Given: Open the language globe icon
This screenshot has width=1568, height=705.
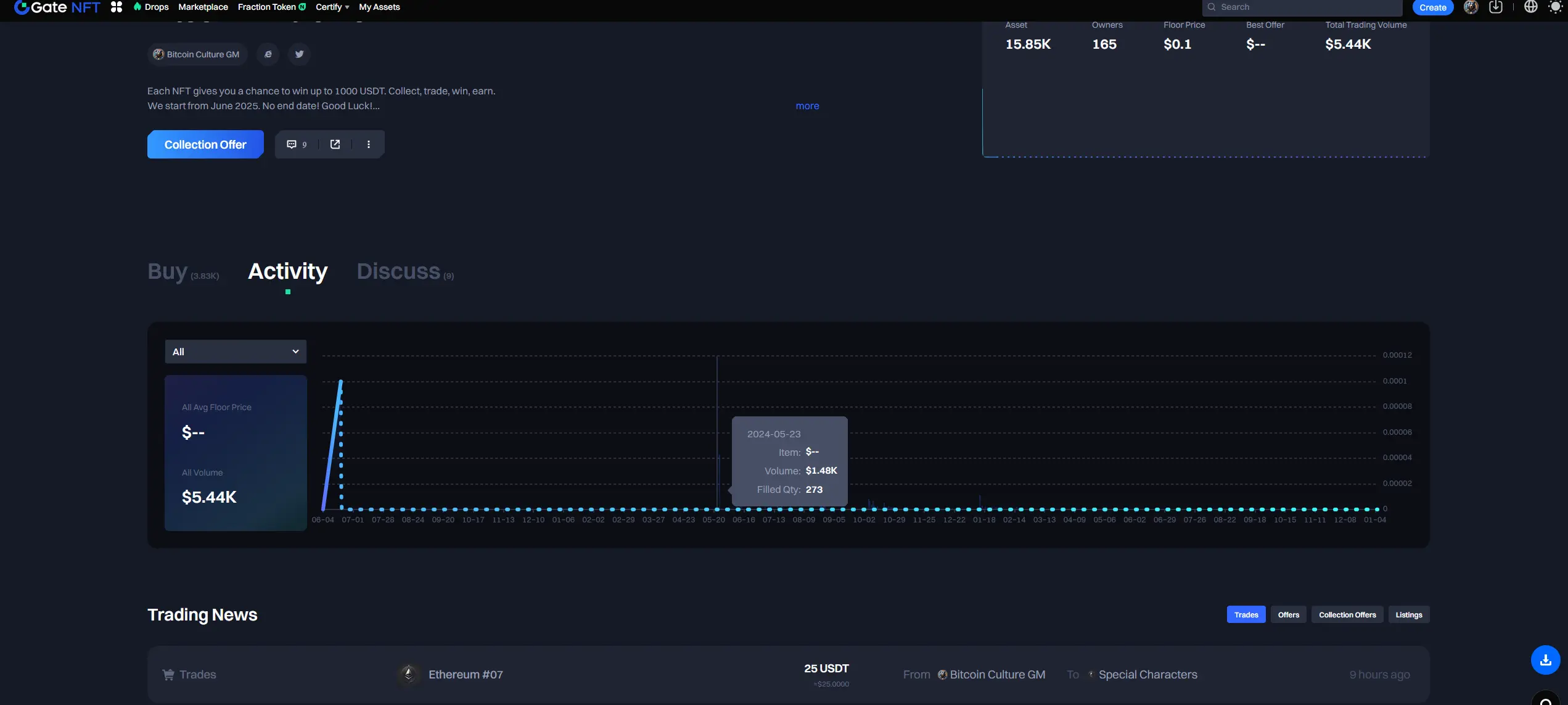Looking at the screenshot, I should tap(1530, 7).
